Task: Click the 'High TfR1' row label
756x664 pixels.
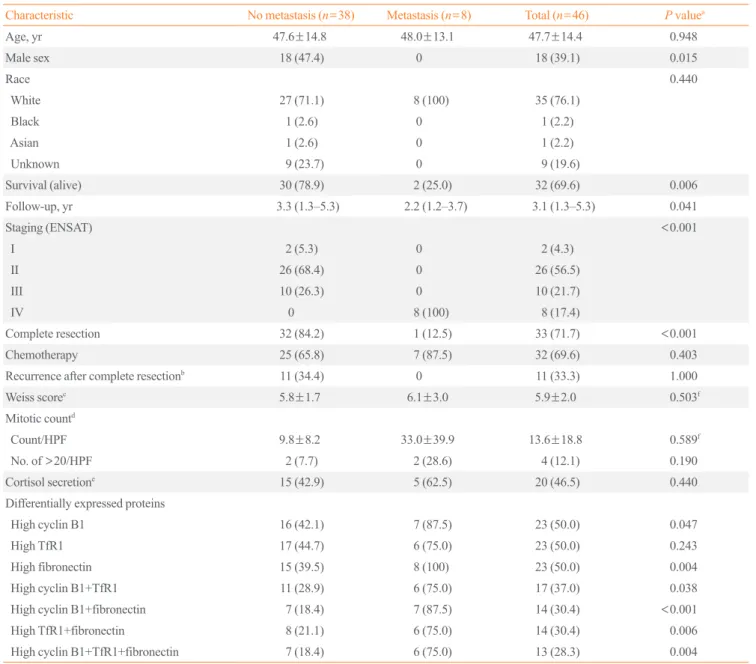Action: point(37,546)
